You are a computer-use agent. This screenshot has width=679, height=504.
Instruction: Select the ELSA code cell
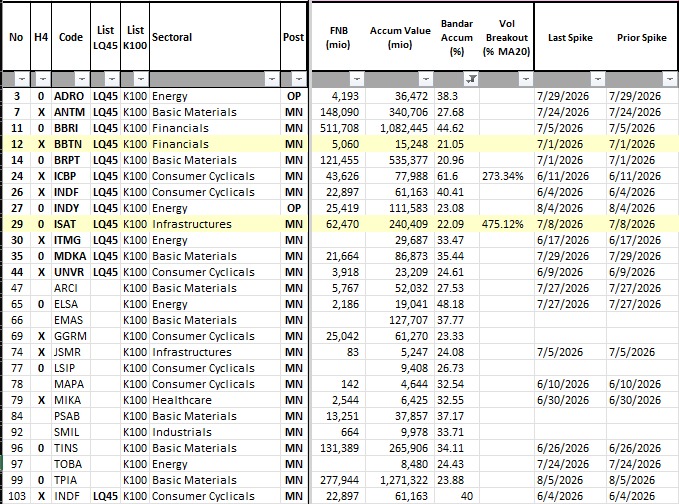pos(71,304)
